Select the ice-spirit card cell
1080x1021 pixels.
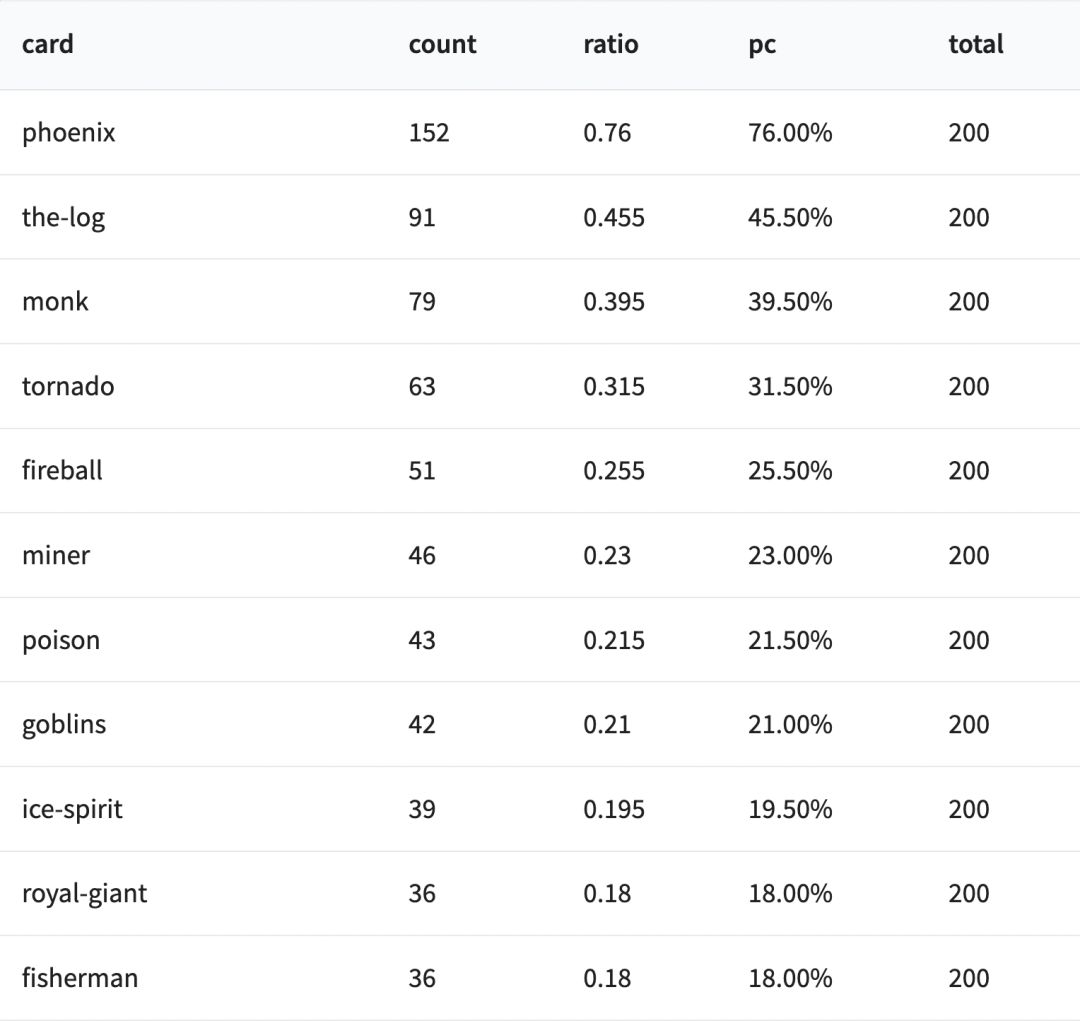click(x=72, y=810)
